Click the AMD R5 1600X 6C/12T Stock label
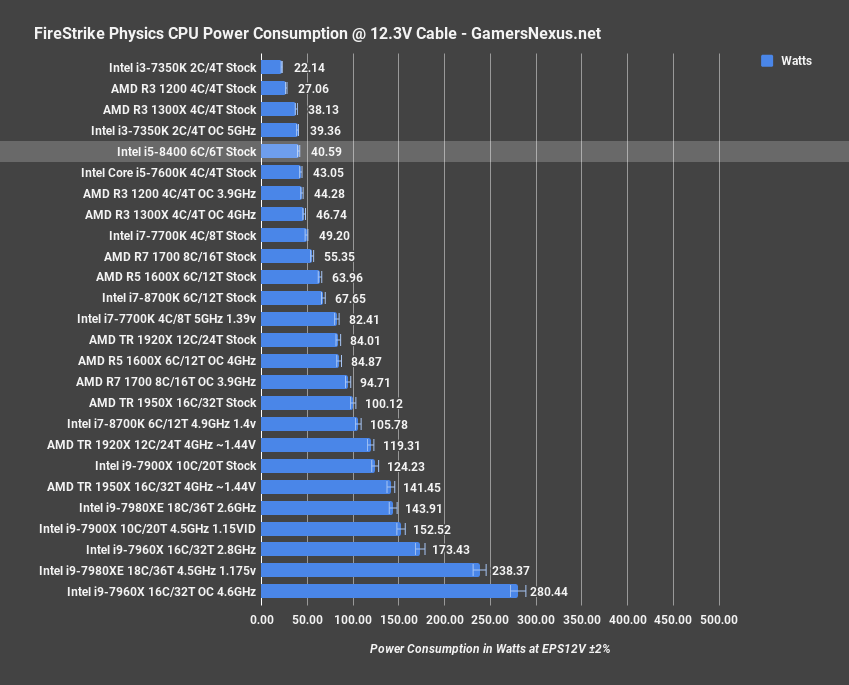This screenshot has width=849, height=685. point(176,277)
